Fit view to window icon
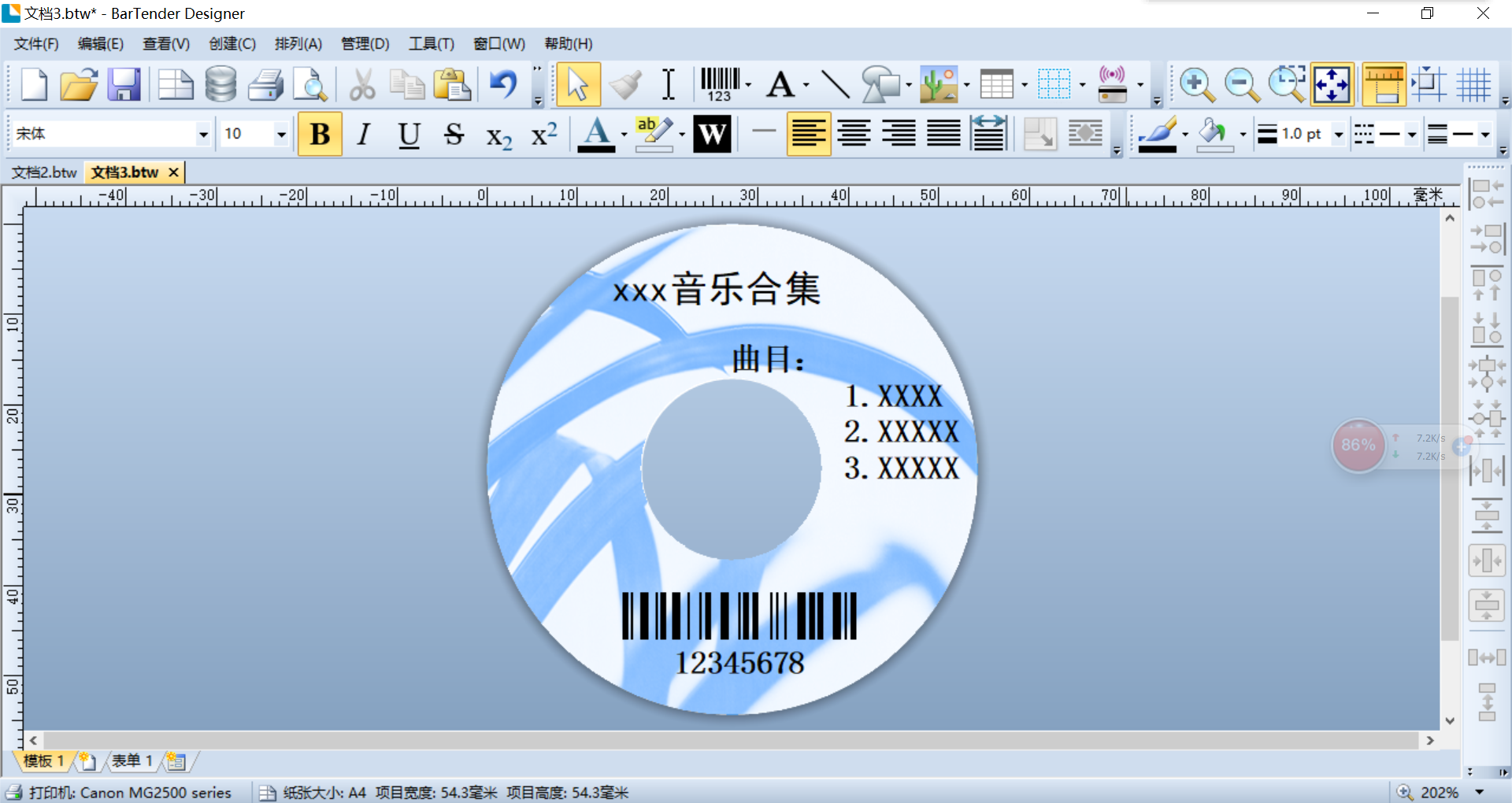 (x=1332, y=84)
